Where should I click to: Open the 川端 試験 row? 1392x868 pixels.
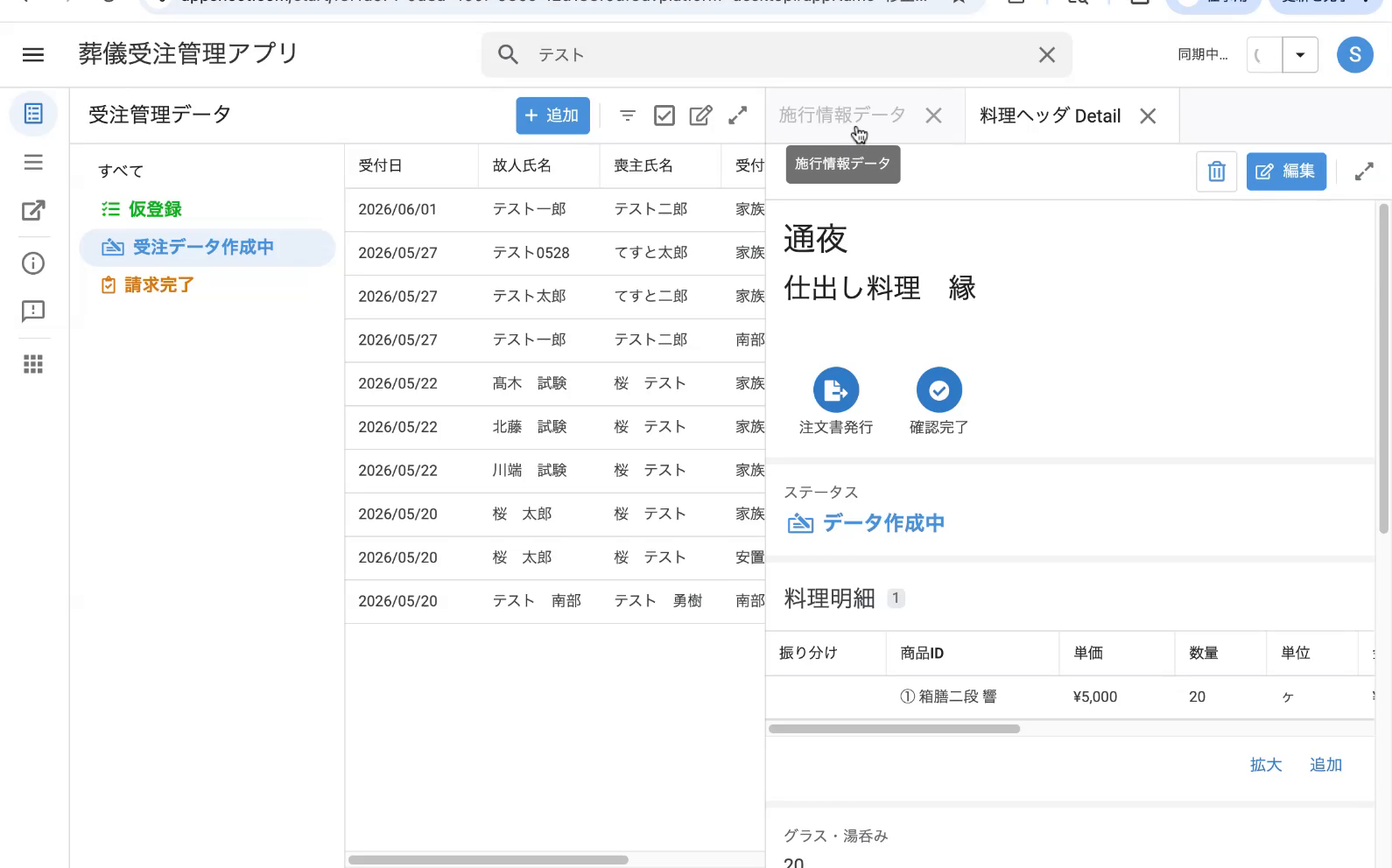[555, 471]
